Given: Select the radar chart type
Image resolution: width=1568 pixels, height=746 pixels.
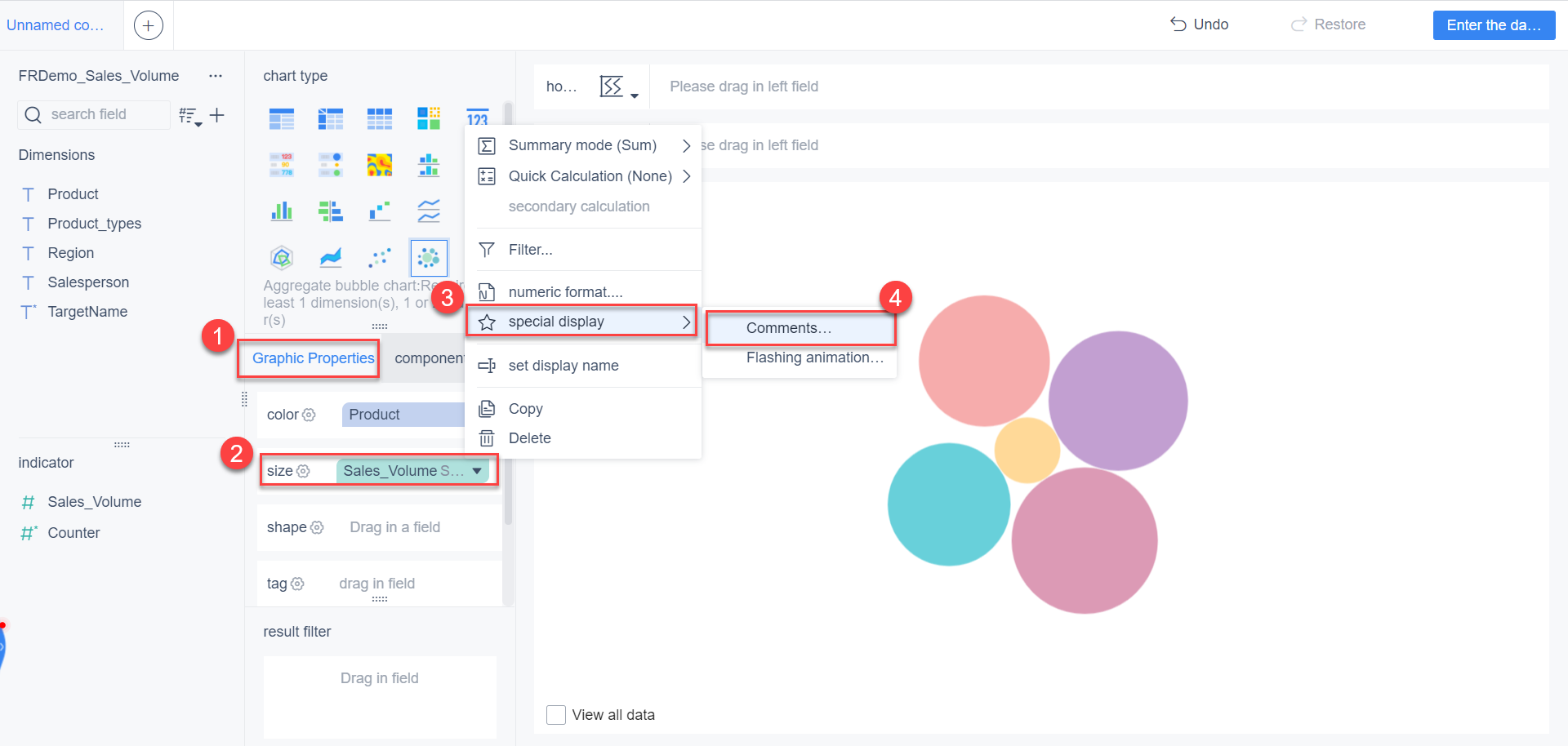Looking at the screenshot, I should (282, 258).
